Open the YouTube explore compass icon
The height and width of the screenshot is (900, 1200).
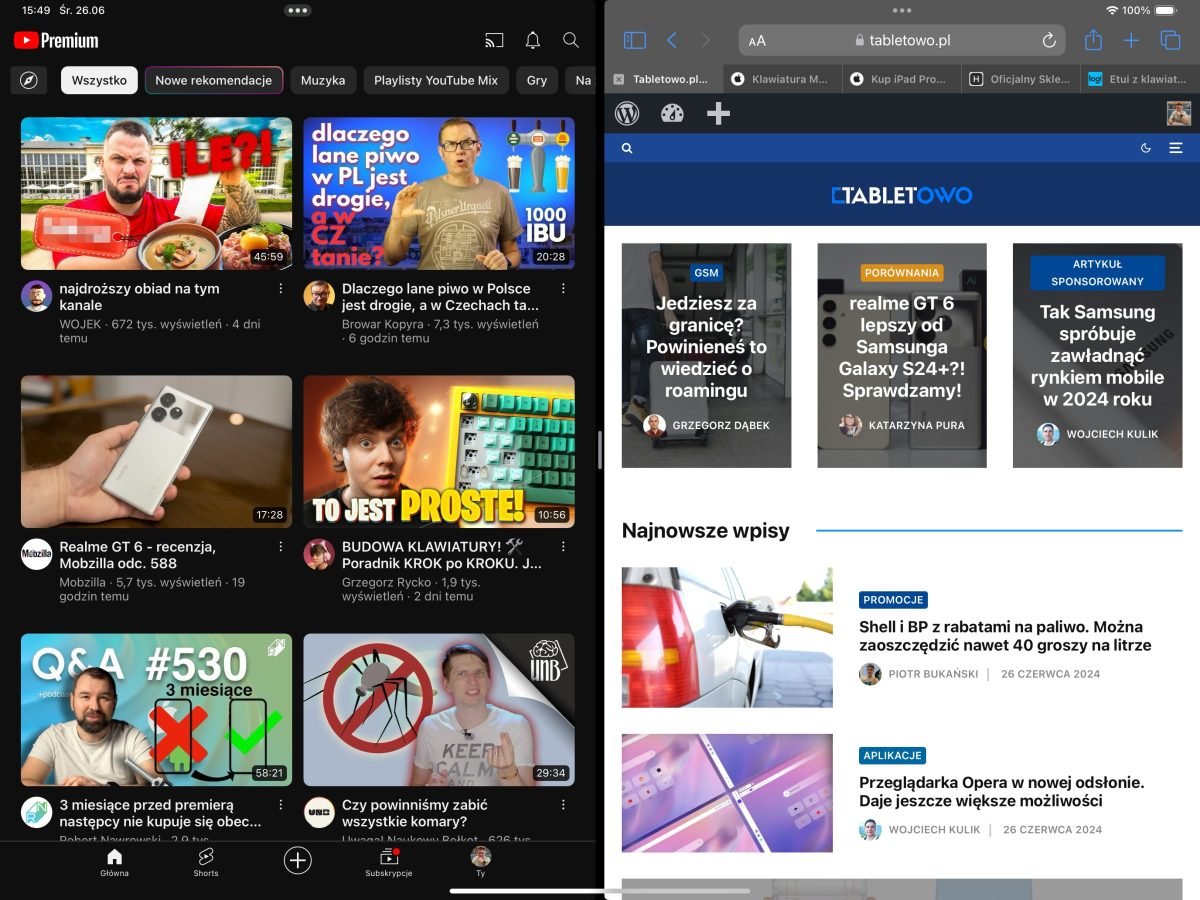(x=29, y=80)
